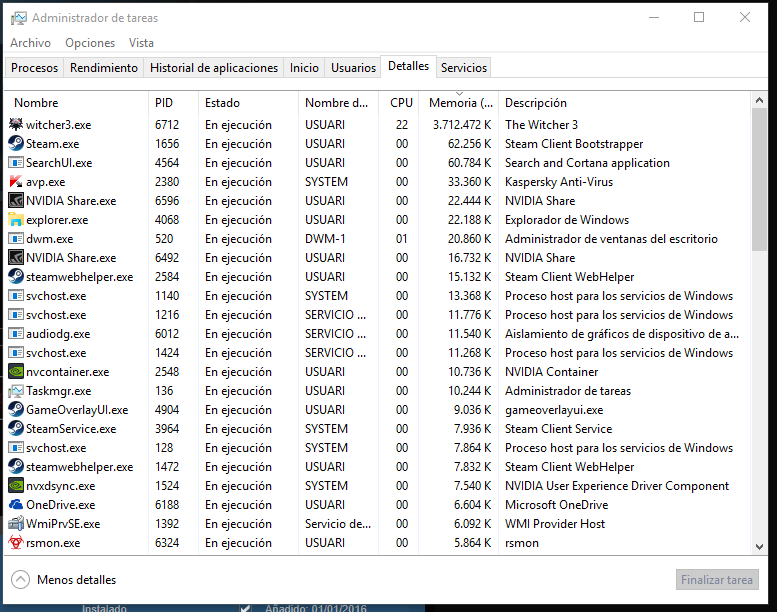
Task: Click the SearchUI.exe process icon
Action: [x=16, y=163]
